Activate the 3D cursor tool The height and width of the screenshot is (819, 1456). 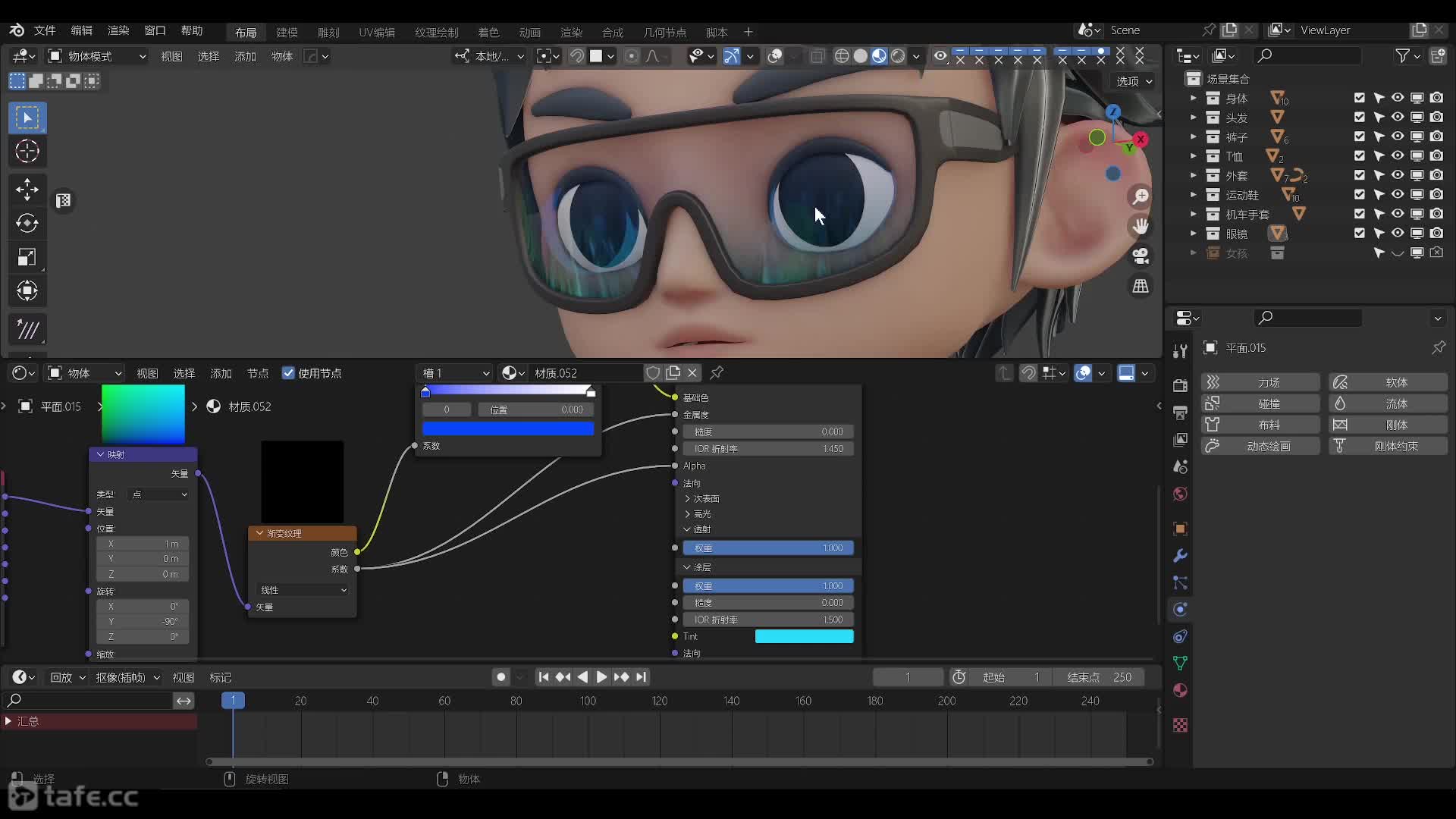click(x=27, y=152)
